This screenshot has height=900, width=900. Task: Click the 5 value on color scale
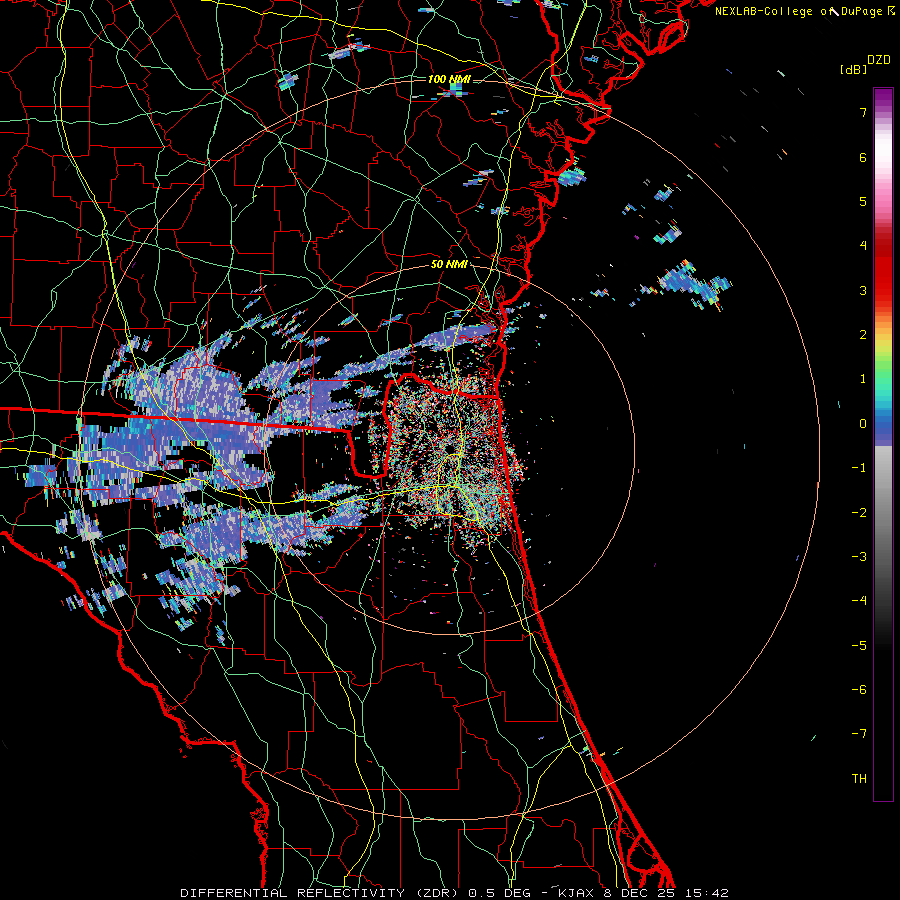(863, 201)
